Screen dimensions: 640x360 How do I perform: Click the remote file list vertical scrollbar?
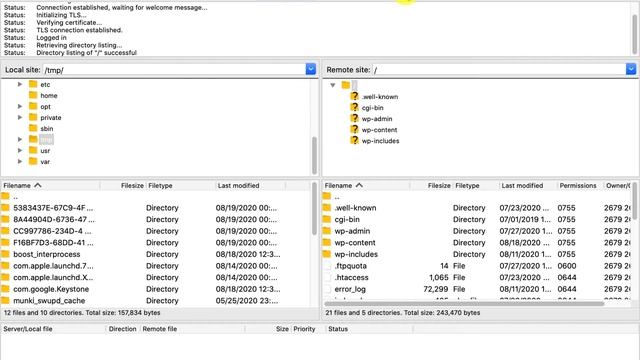click(635, 200)
